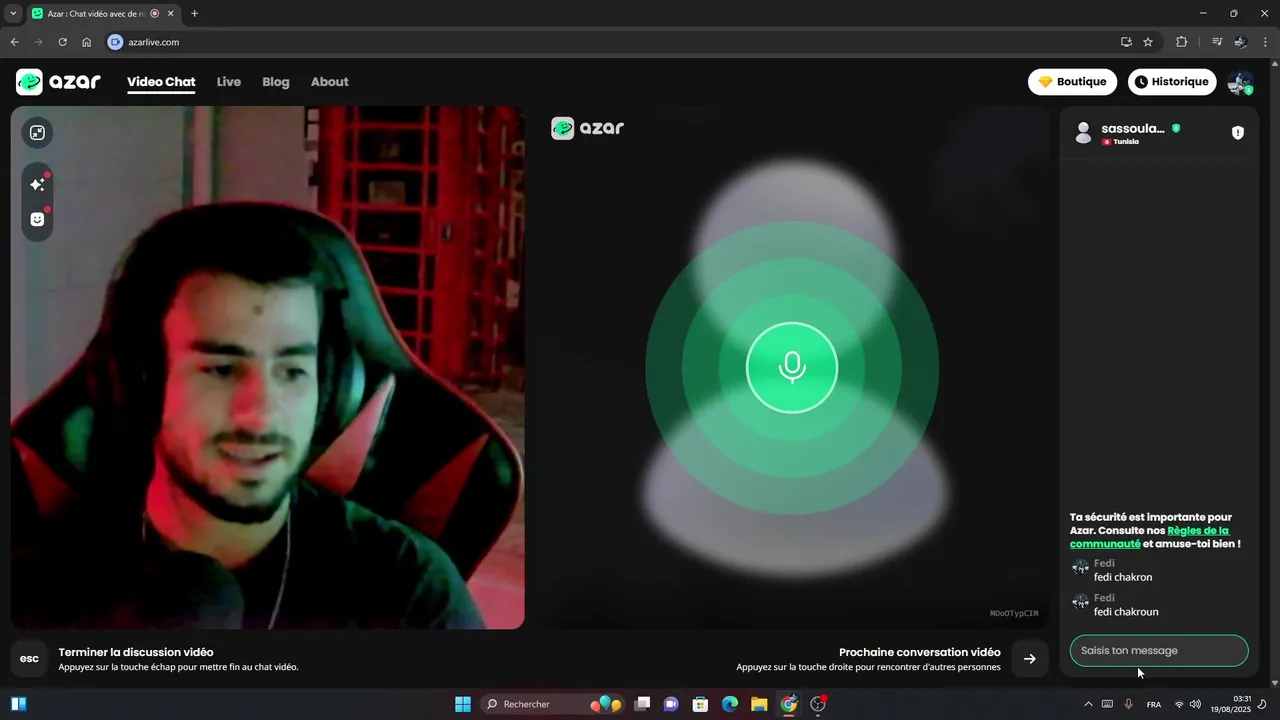Open the profile avatar menu
The height and width of the screenshot is (720, 1280).
click(1240, 82)
